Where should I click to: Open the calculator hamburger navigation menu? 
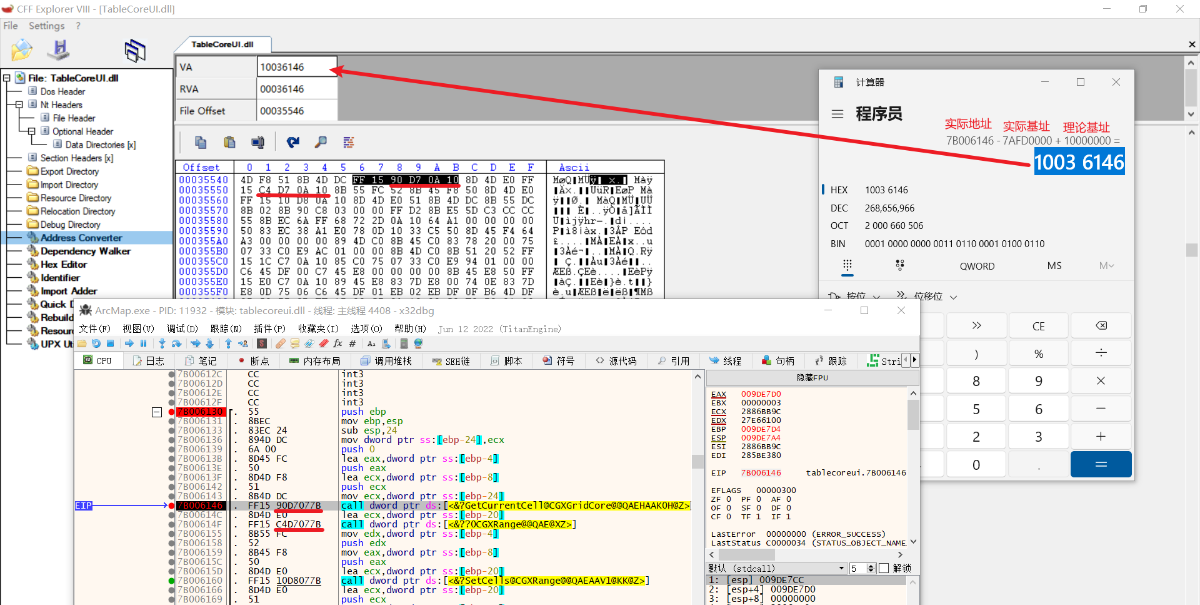pyautogui.click(x=838, y=114)
